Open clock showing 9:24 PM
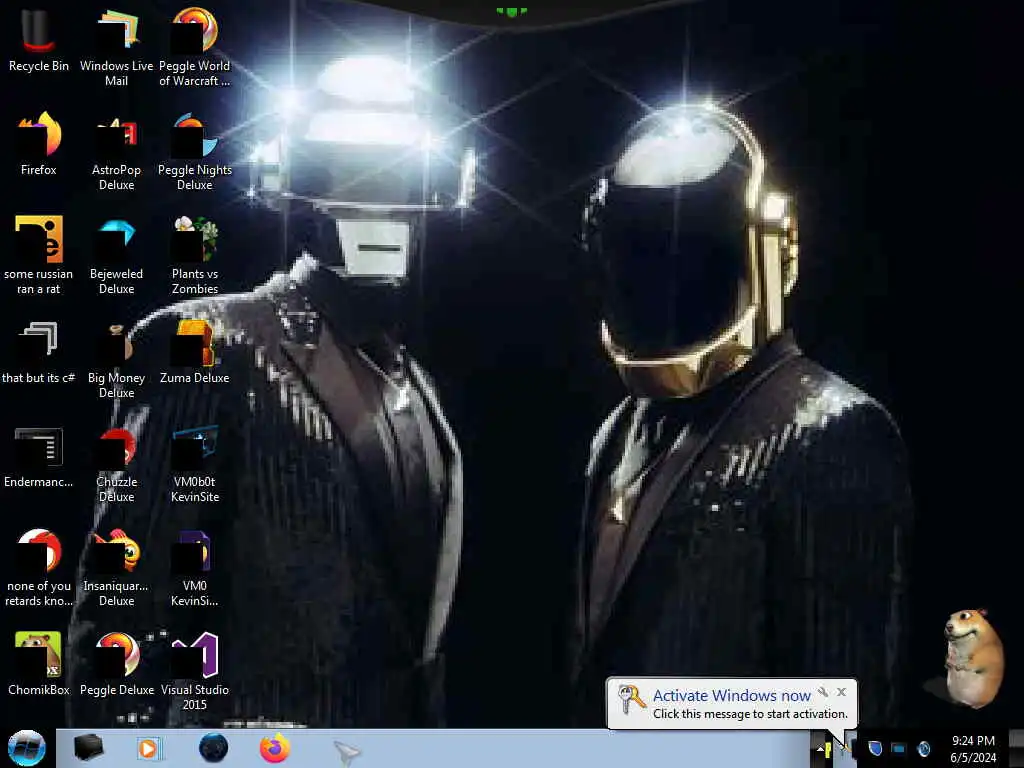The height and width of the screenshot is (768, 1024). point(973,749)
